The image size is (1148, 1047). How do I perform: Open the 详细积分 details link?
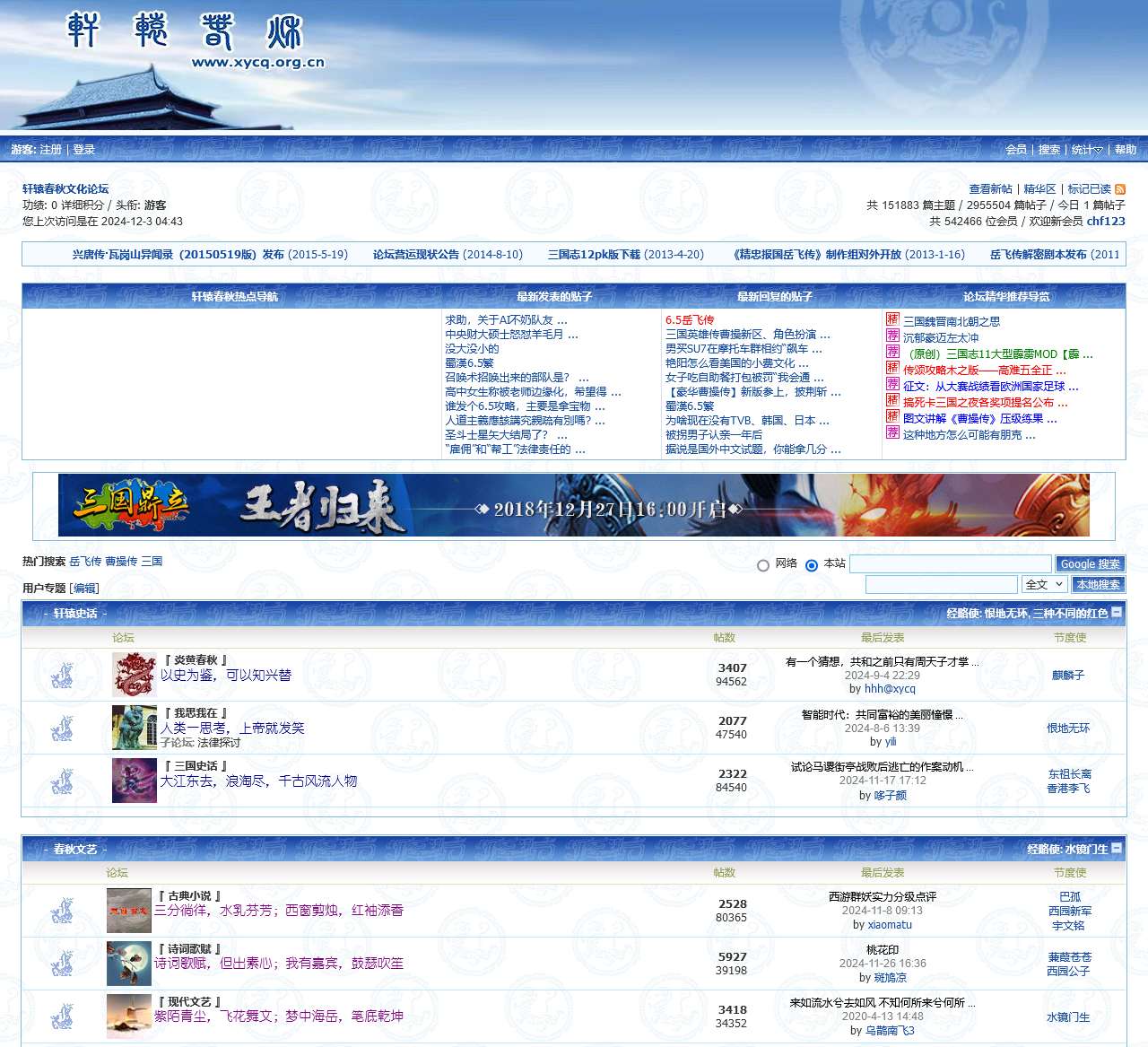point(83,205)
